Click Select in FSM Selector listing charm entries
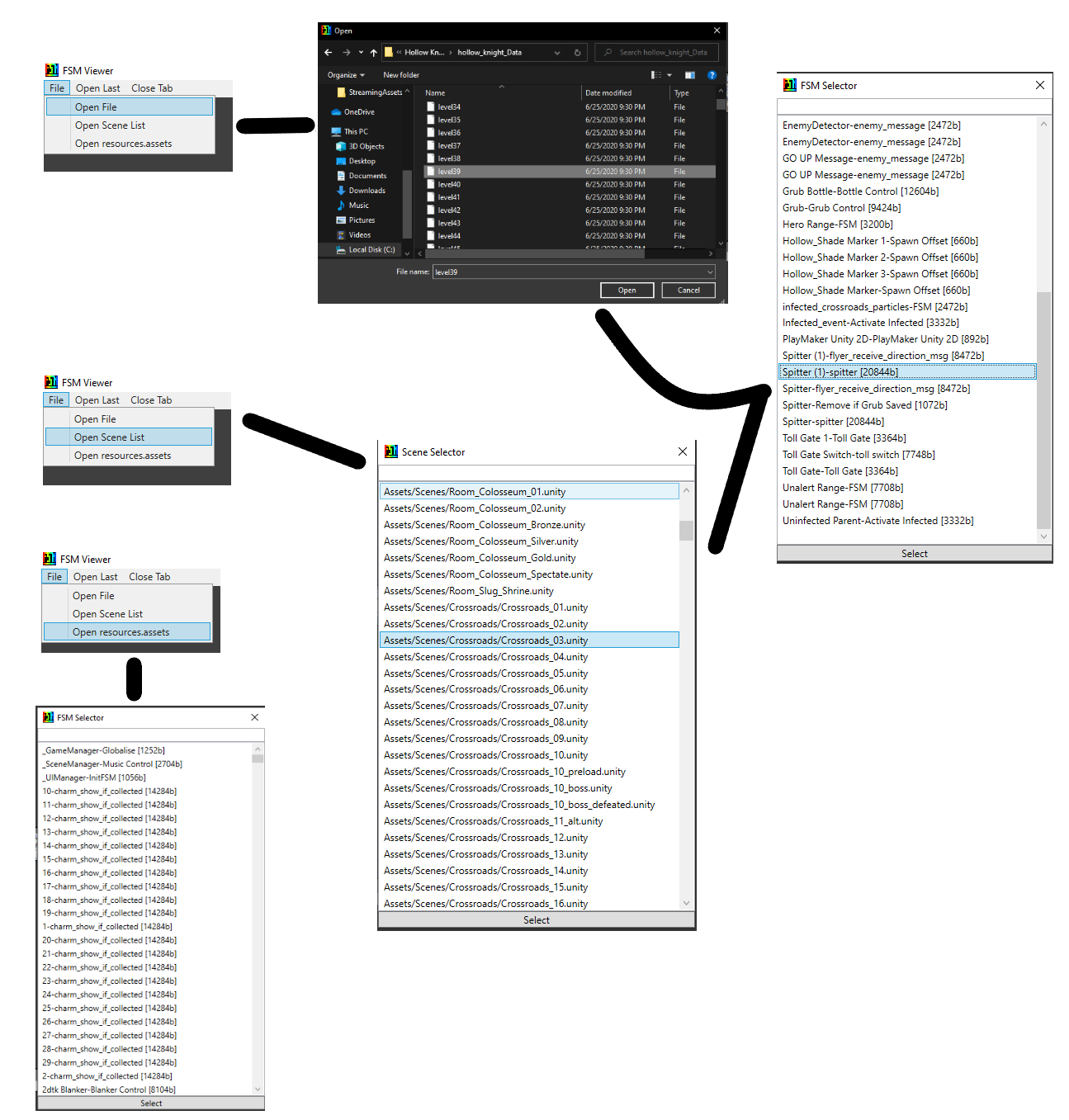This screenshot has width=1069, height=1120. [x=151, y=1103]
